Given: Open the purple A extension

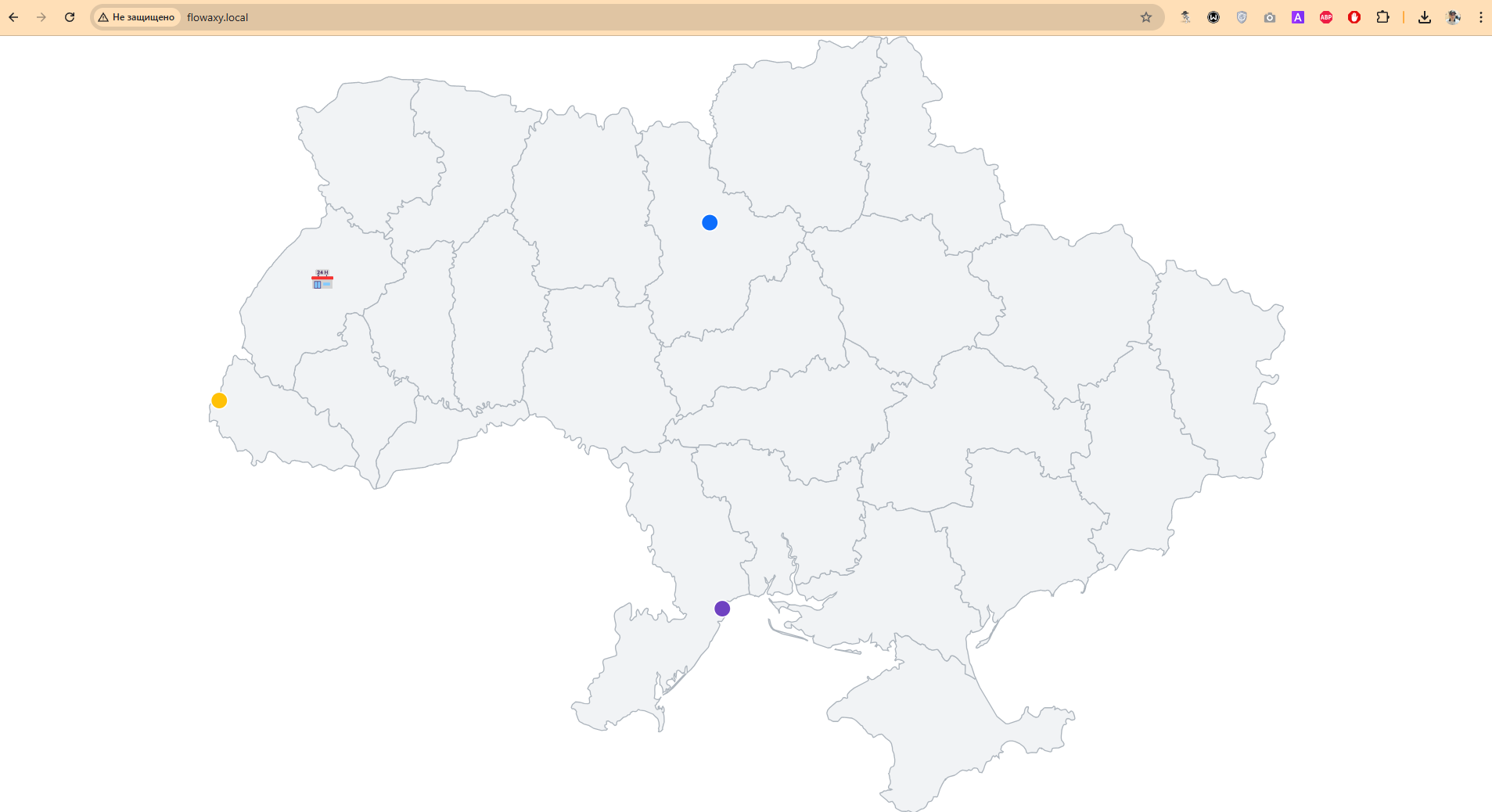Looking at the screenshot, I should [1298, 17].
